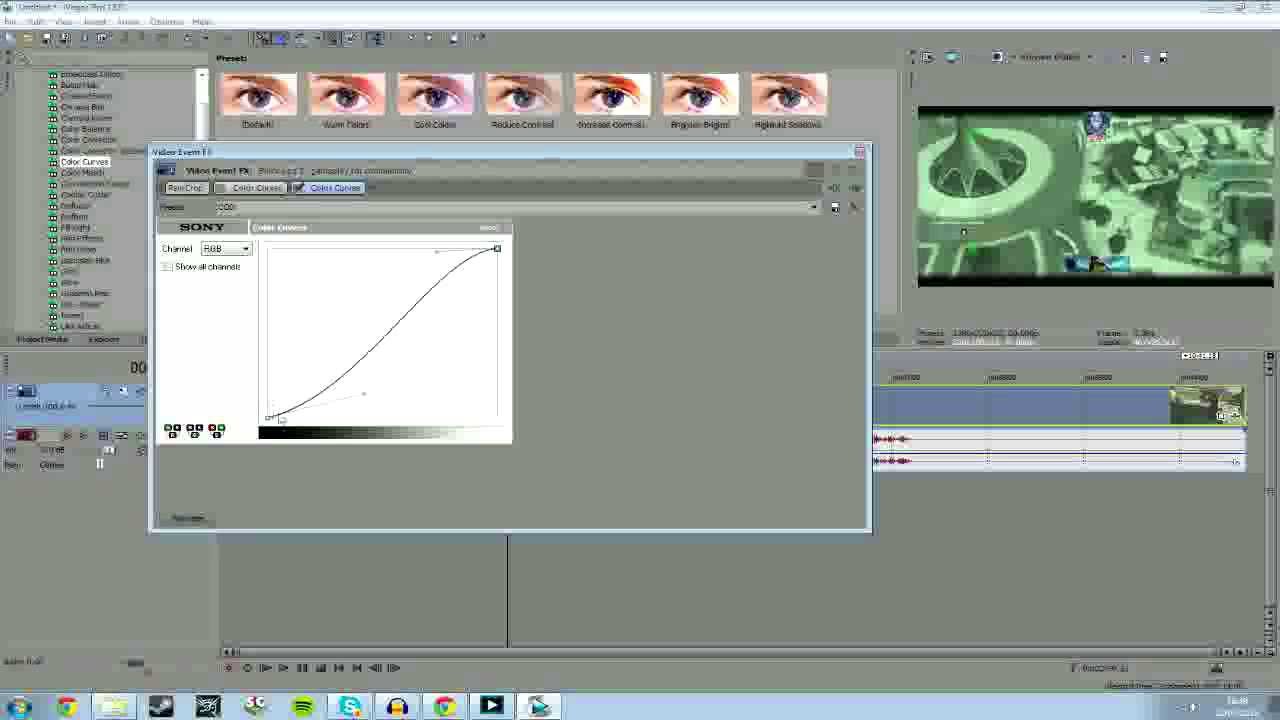Select the Pan/Crop effect button

(185, 188)
